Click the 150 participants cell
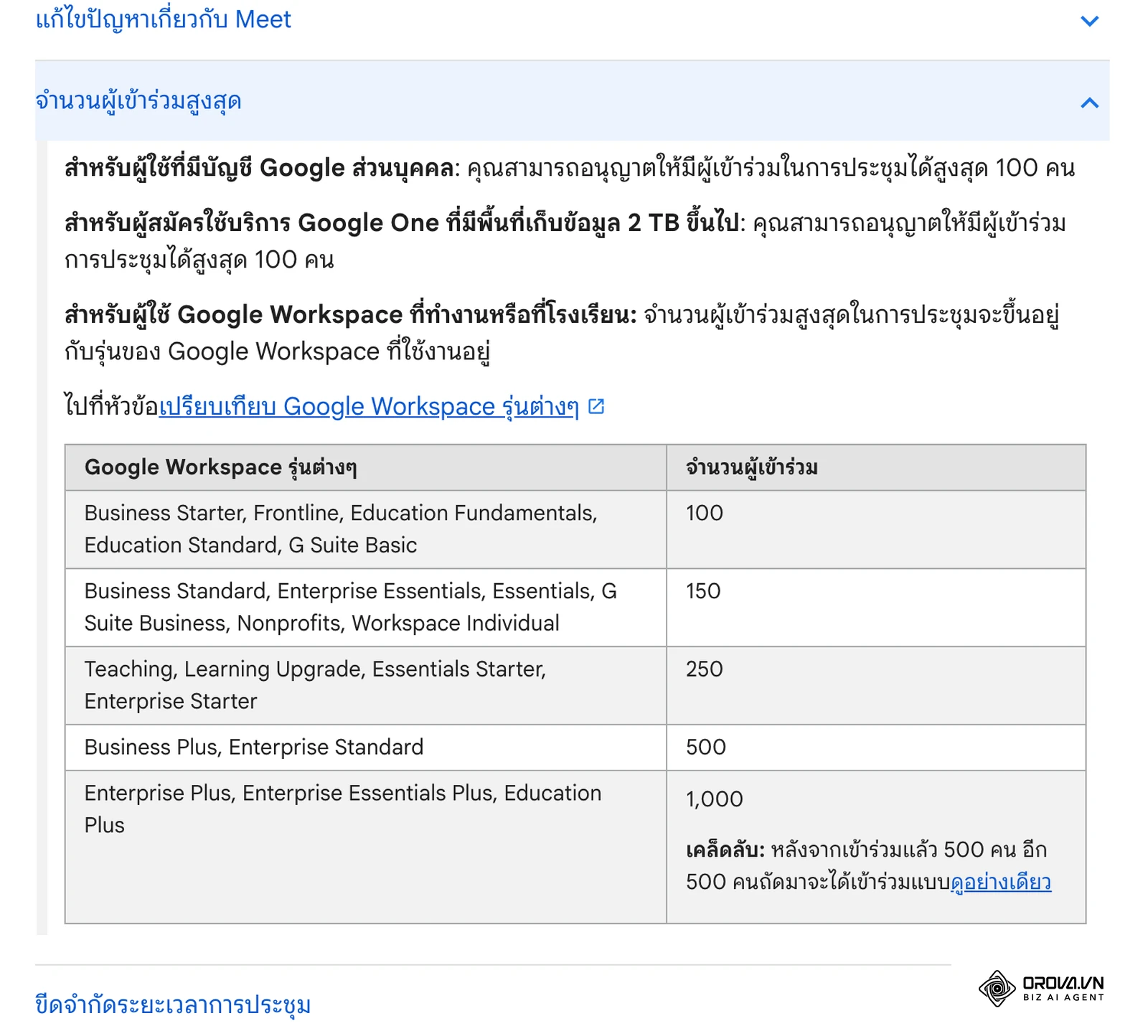Image resolution: width=1148 pixels, height=1036 pixels. coord(876,608)
